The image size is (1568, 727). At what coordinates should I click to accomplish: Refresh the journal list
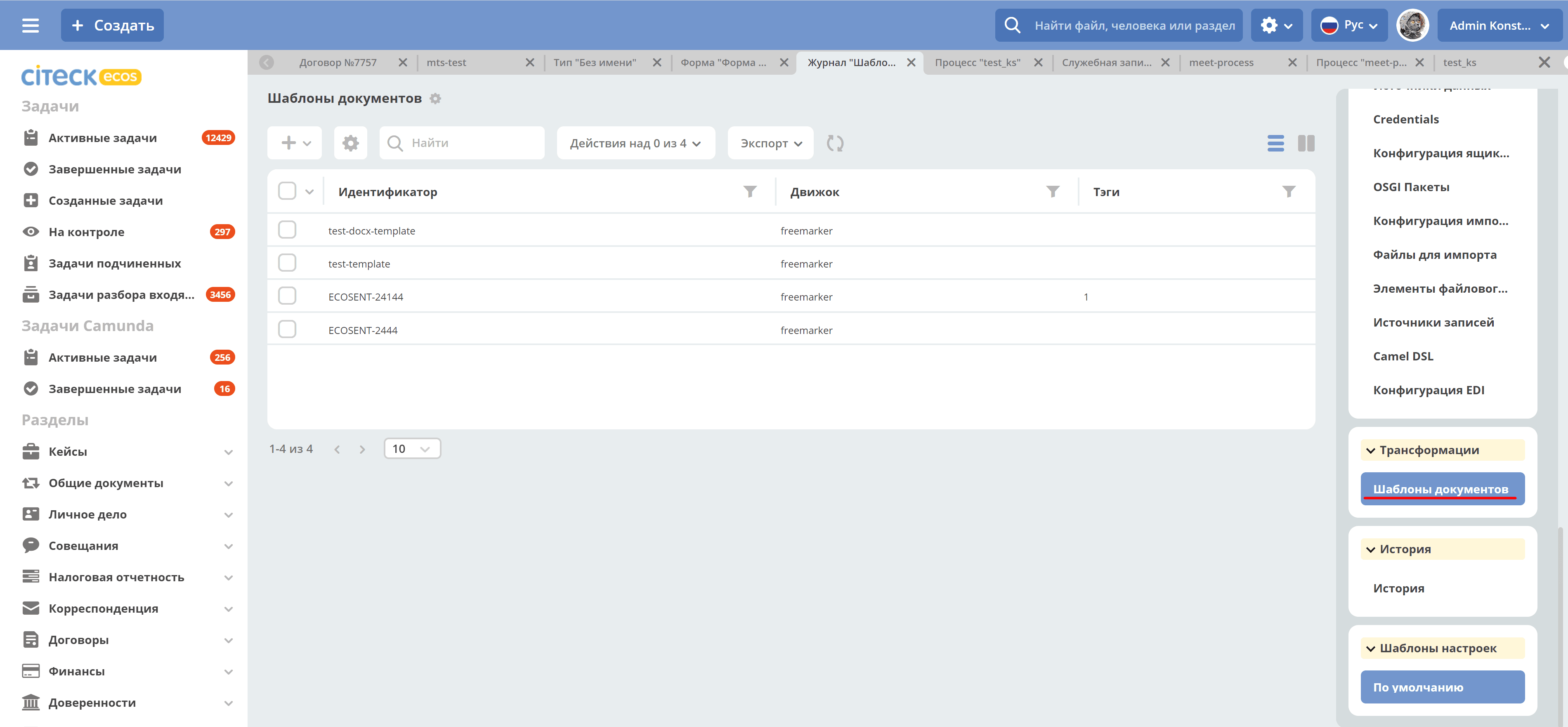pyautogui.click(x=835, y=143)
